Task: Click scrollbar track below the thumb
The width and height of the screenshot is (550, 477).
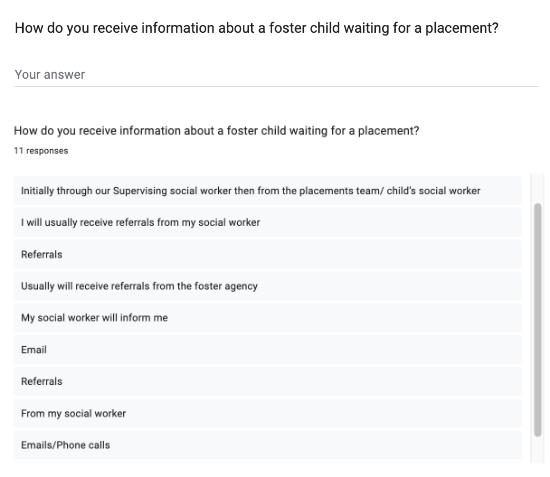Action: click(x=537, y=450)
